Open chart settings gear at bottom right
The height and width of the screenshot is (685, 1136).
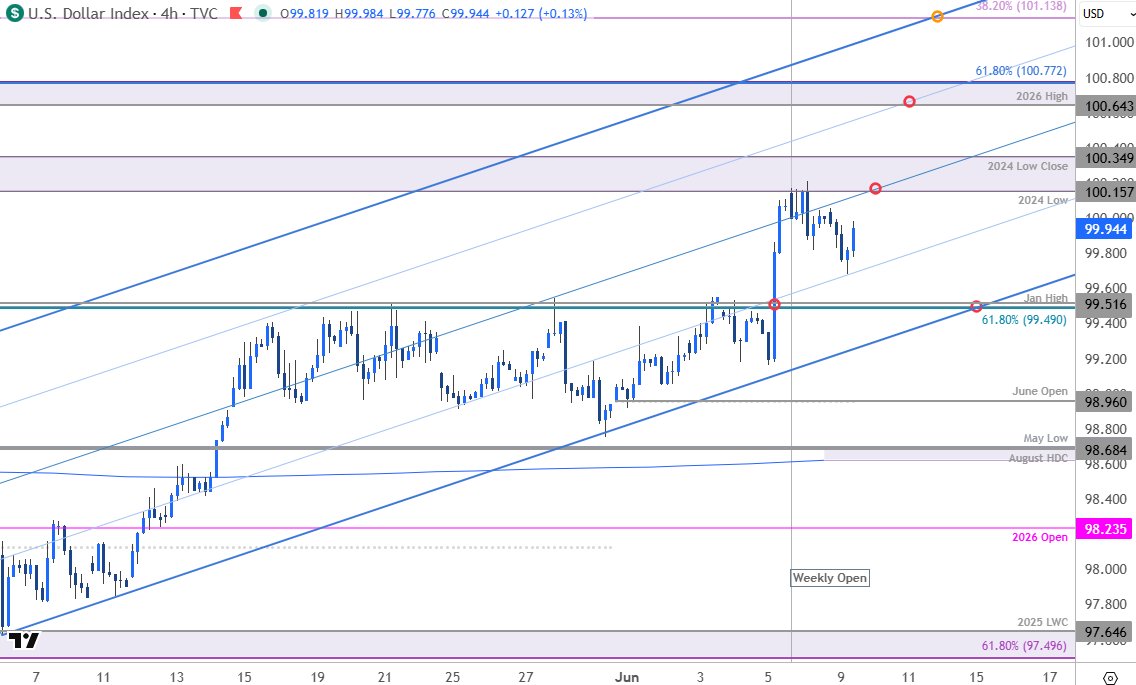click(x=1110, y=678)
